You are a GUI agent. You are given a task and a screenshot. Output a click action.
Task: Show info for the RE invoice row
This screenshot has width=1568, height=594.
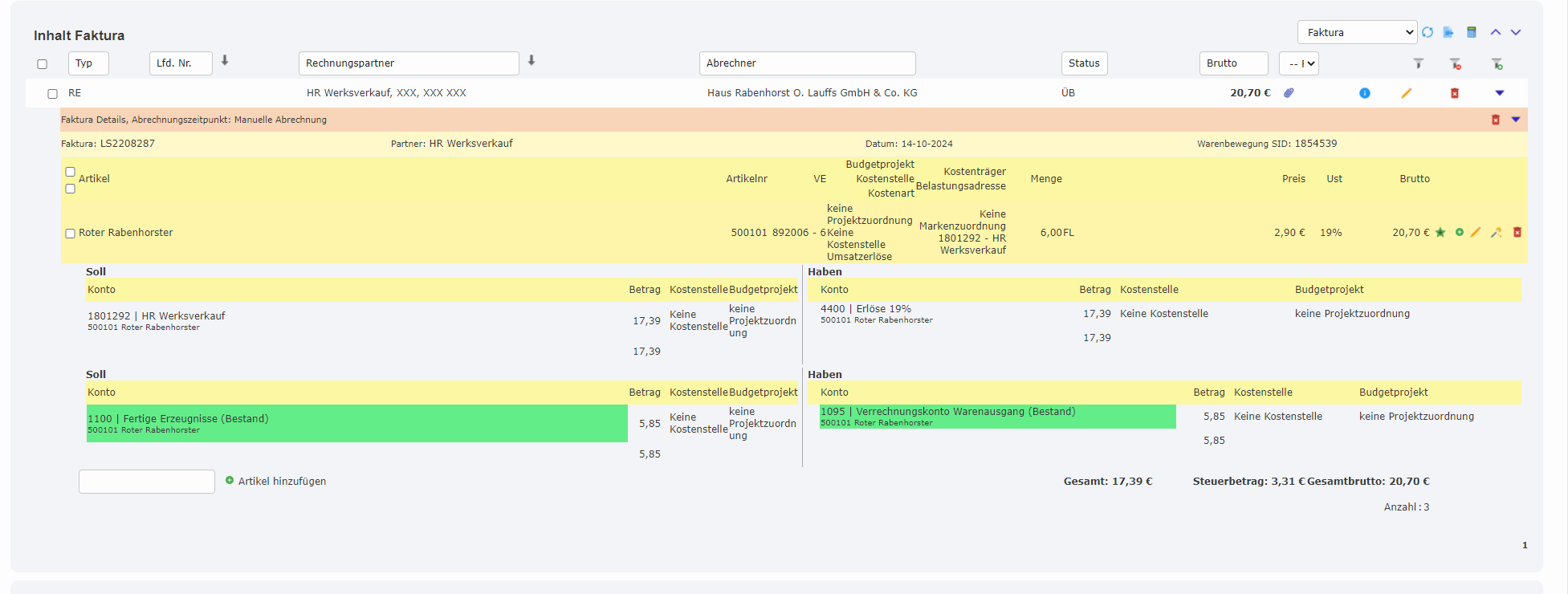[1364, 93]
